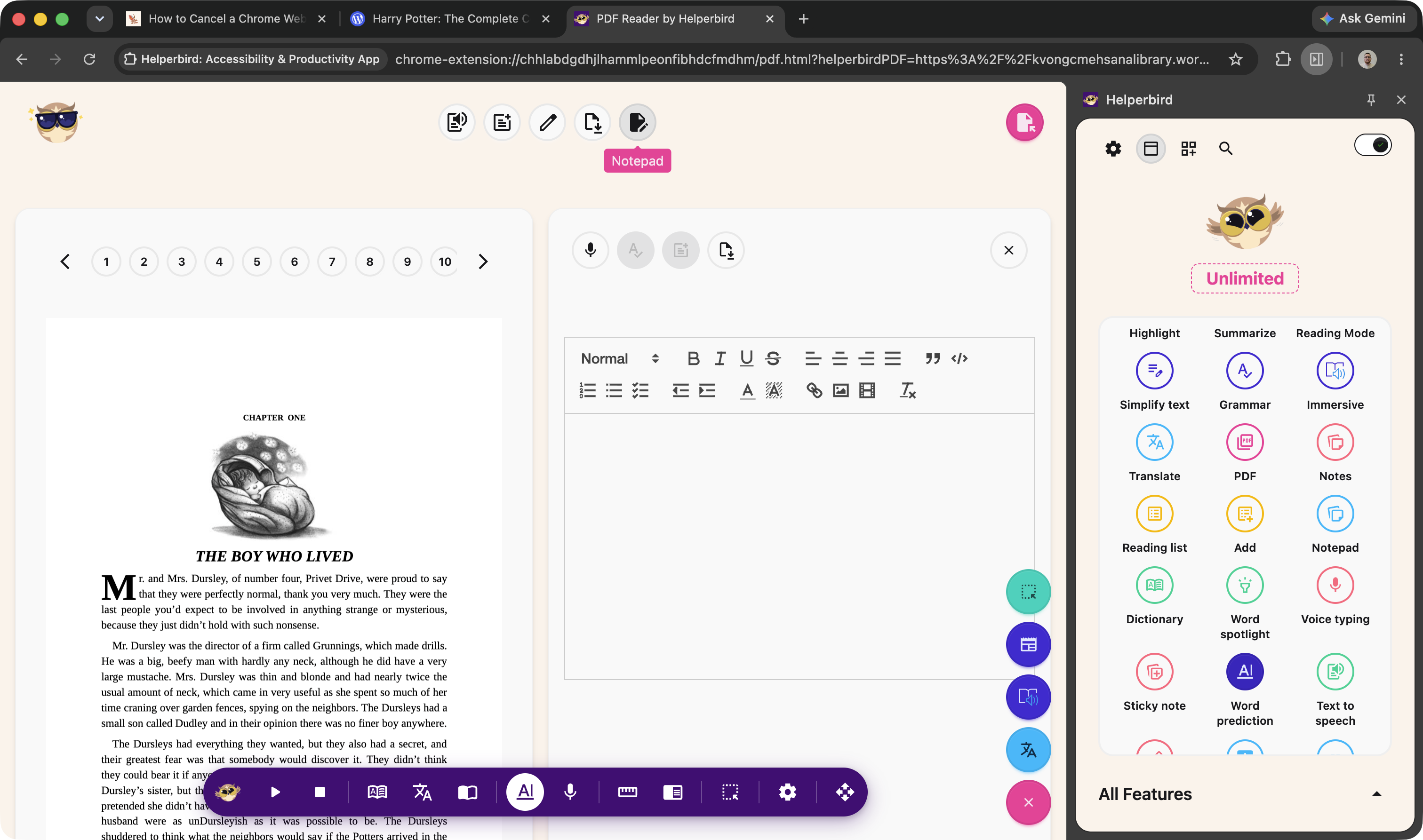Insert an image into the notepad
Viewport: 1423px width, 840px height.
pyautogui.click(x=841, y=390)
